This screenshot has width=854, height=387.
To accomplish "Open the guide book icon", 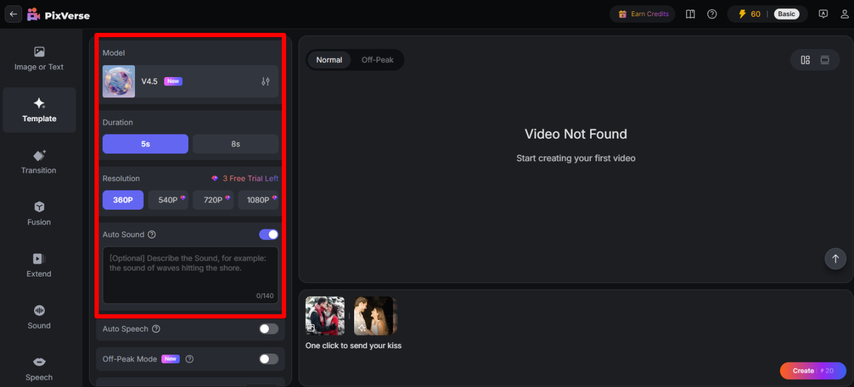I will coord(690,14).
